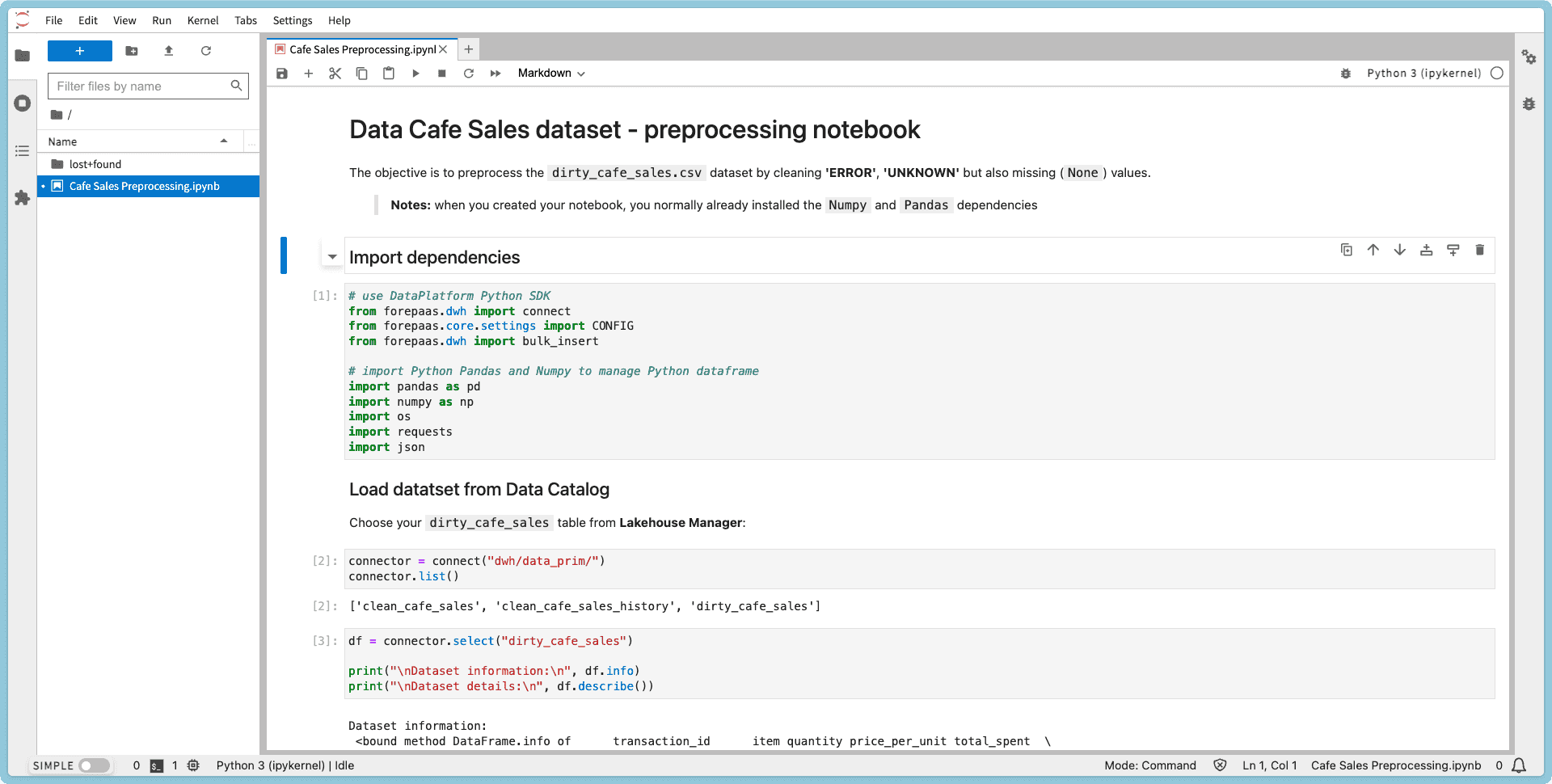Select the first code cell importing forepaas
Screen dimensions: 1552x784
(x=919, y=371)
